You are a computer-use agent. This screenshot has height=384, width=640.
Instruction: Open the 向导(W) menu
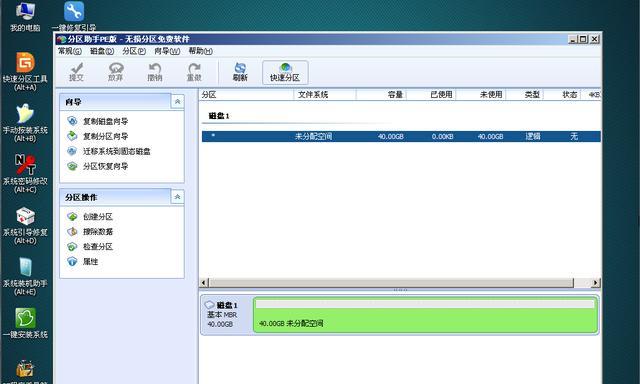click(167, 51)
